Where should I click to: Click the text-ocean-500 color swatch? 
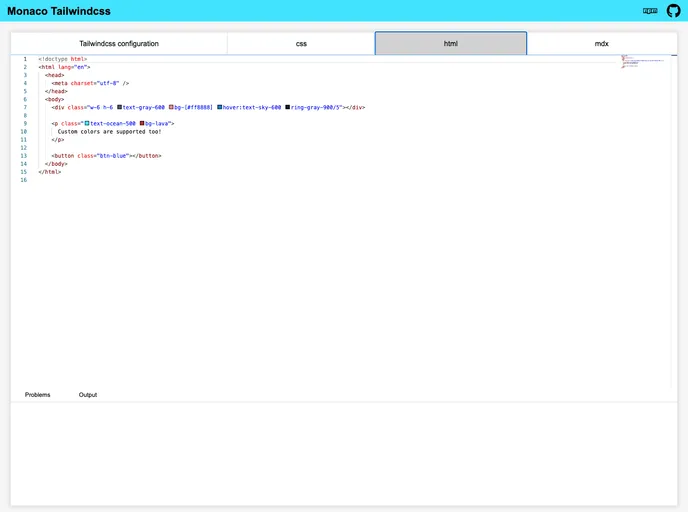click(87, 123)
